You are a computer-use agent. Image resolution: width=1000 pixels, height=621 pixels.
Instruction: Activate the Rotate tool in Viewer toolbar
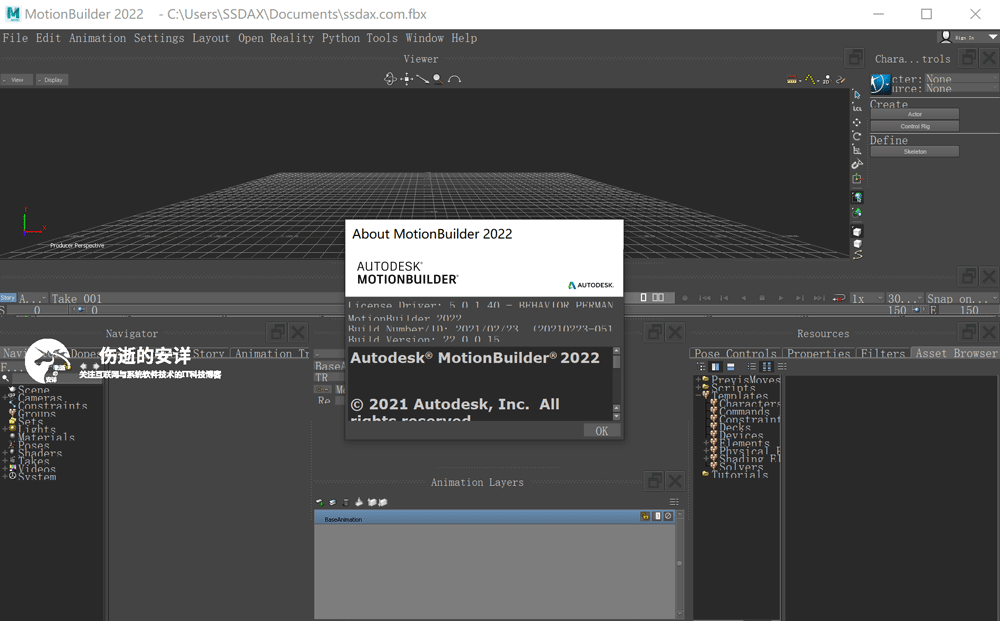pos(857,136)
